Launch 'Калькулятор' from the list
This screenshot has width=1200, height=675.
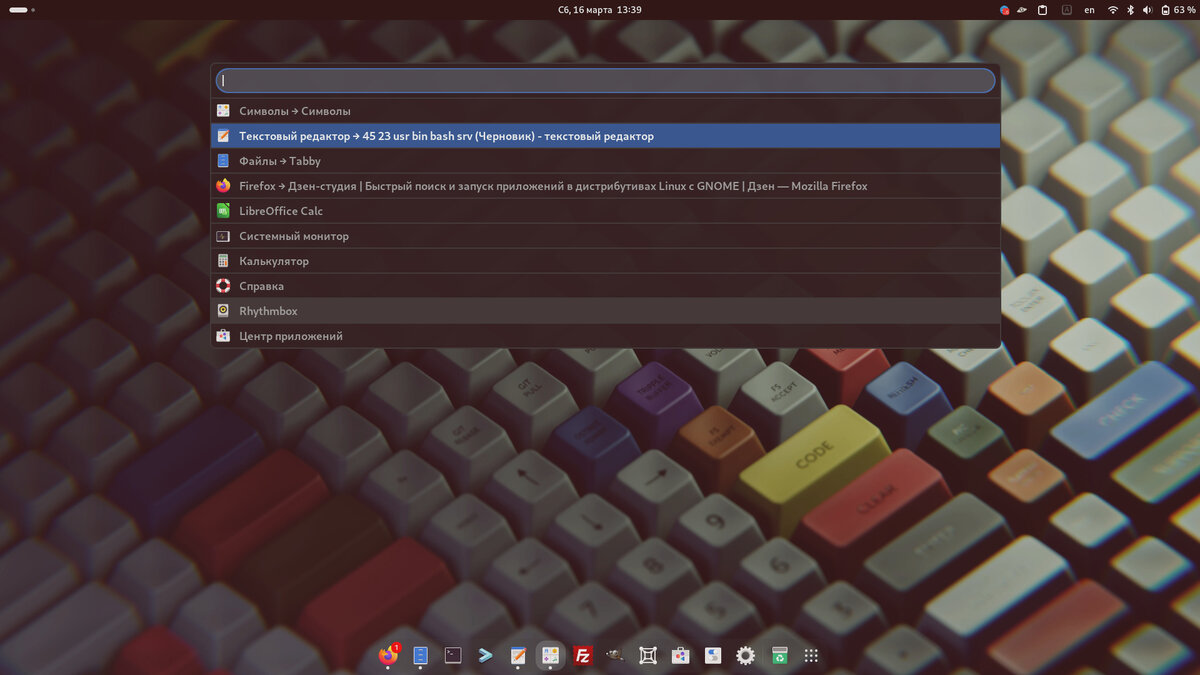(x=606, y=261)
